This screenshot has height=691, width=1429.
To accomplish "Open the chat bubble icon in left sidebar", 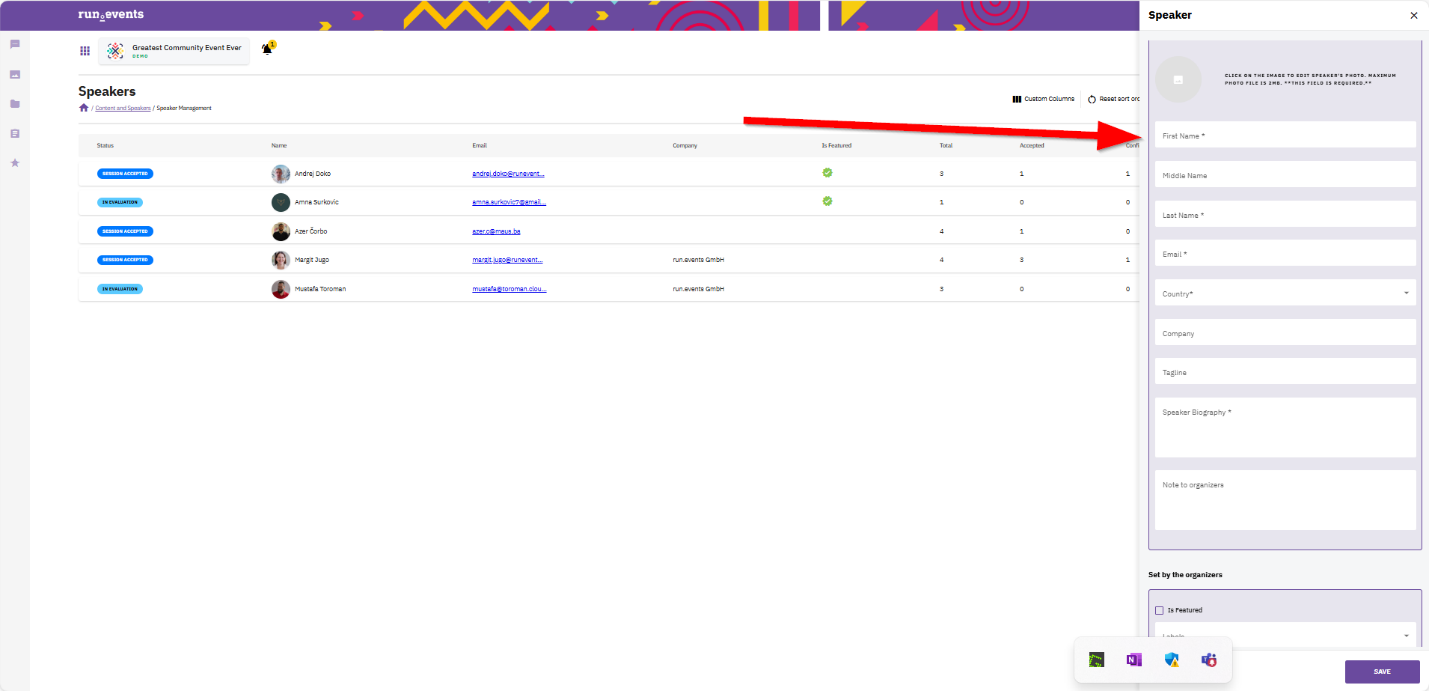I will [15, 44].
